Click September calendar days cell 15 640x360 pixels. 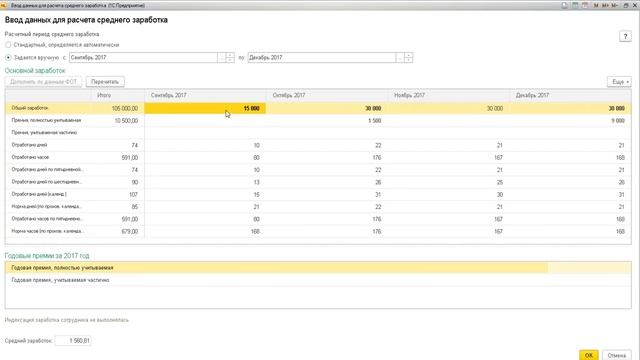[205, 194]
